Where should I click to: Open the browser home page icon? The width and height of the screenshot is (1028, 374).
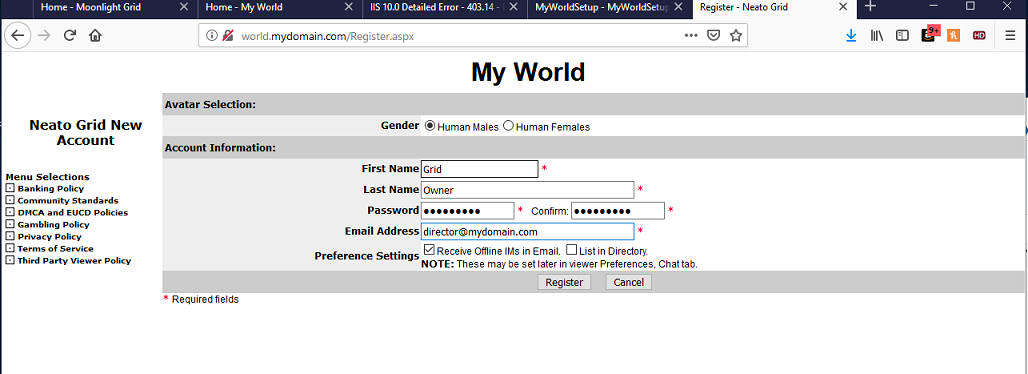click(x=95, y=35)
